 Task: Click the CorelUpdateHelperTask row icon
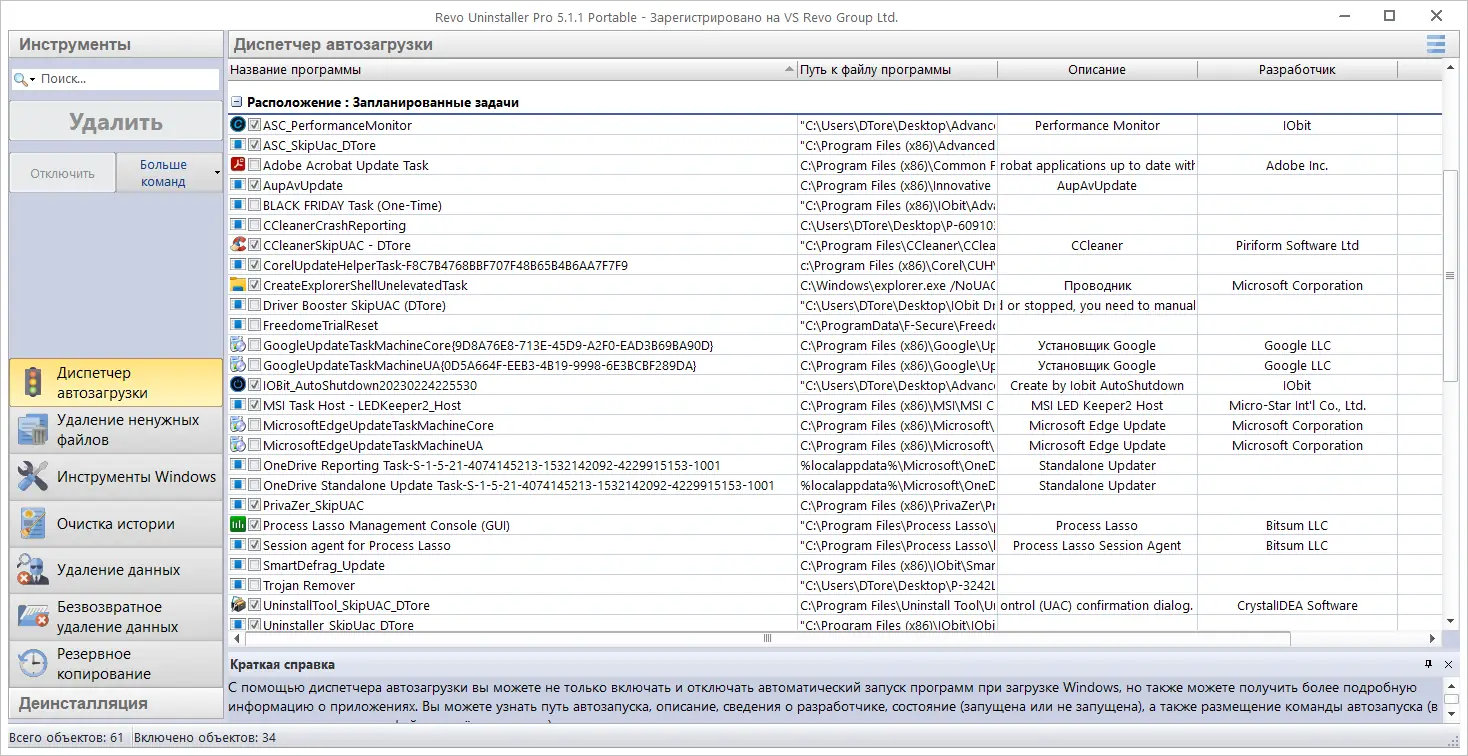click(x=238, y=265)
